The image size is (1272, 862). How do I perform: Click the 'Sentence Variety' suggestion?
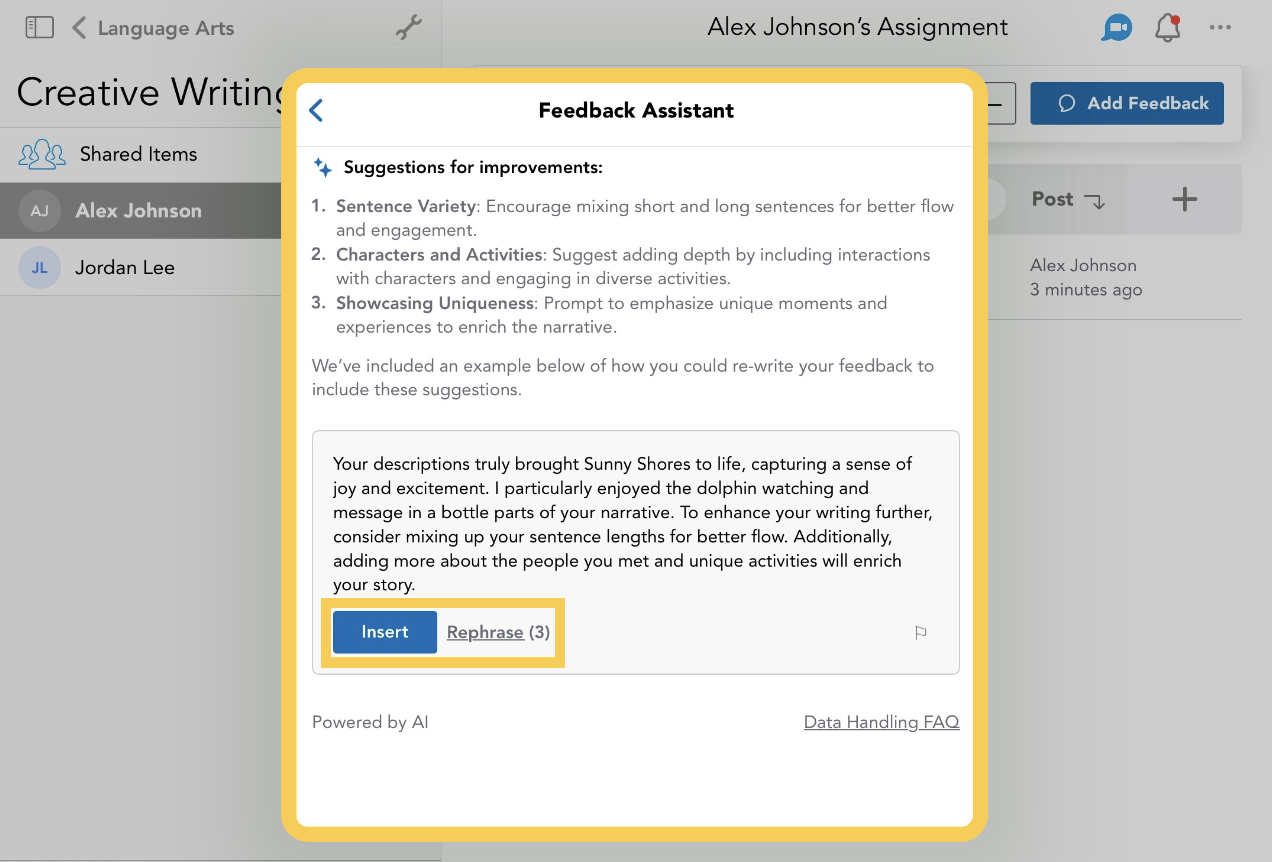pos(645,218)
